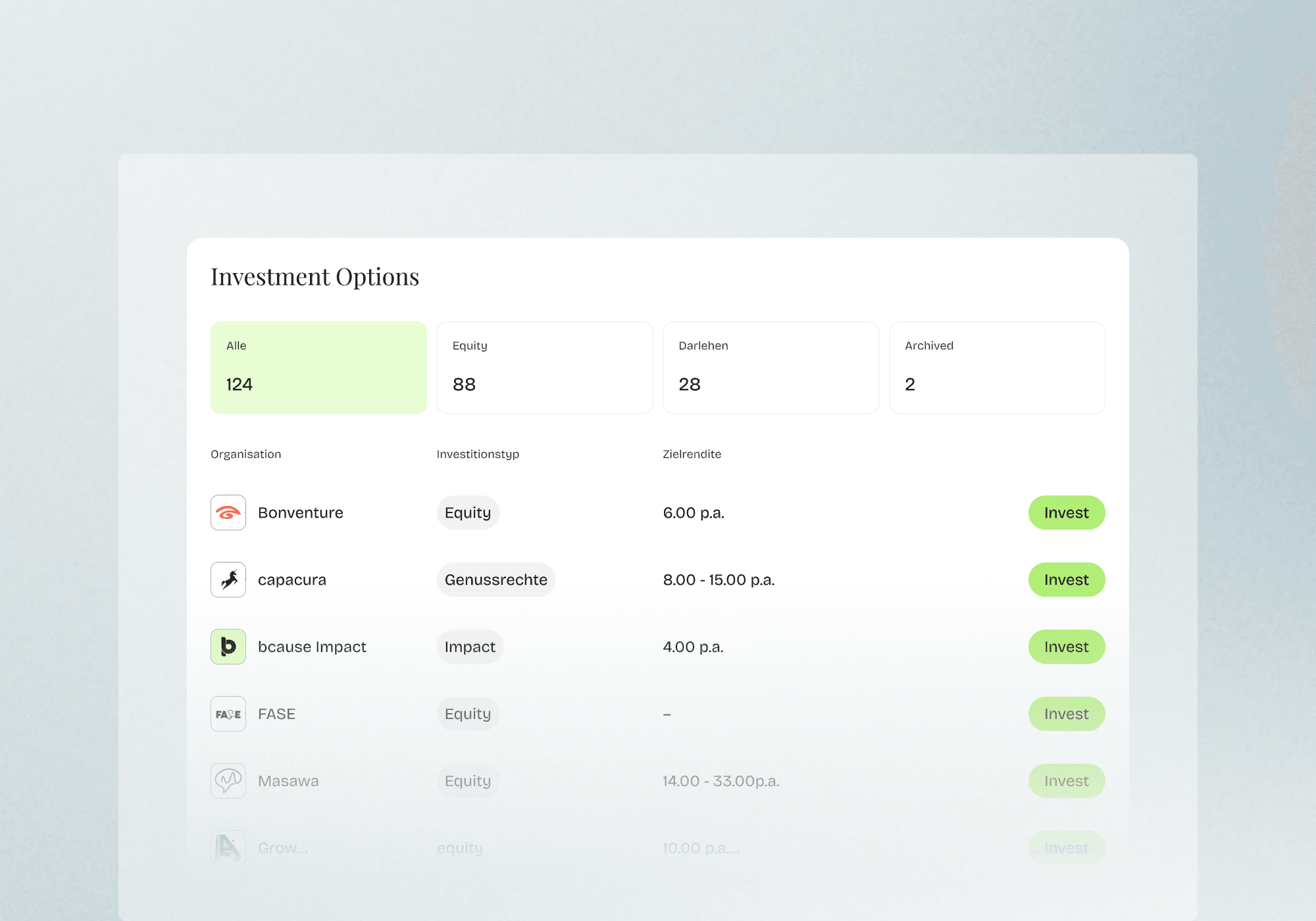This screenshot has height=921, width=1316.
Task: Click the Bonventure logo icon
Action: tap(228, 512)
